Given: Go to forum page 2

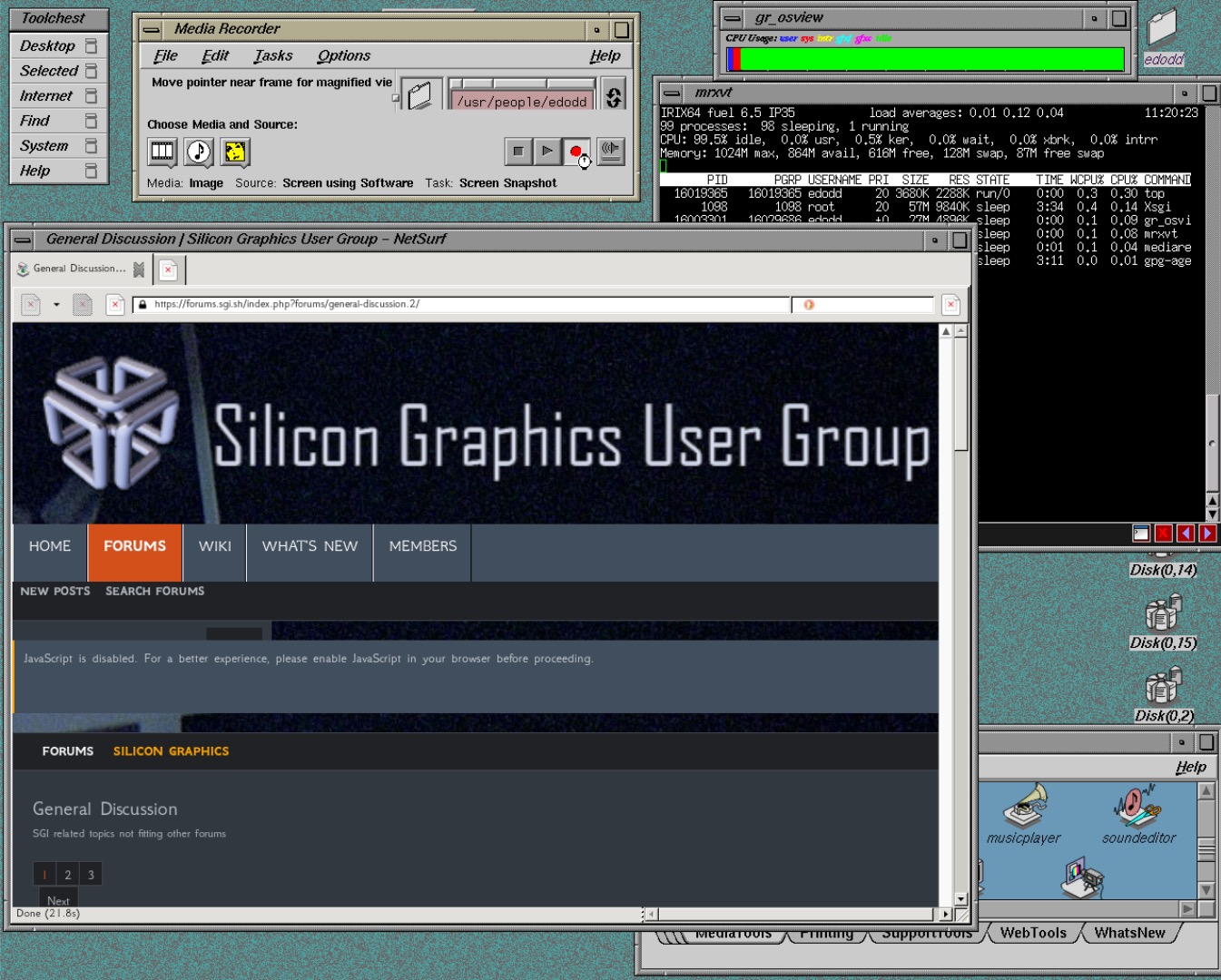Looking at the screenshot, I should pyautogui.click(x=67, y=875).
